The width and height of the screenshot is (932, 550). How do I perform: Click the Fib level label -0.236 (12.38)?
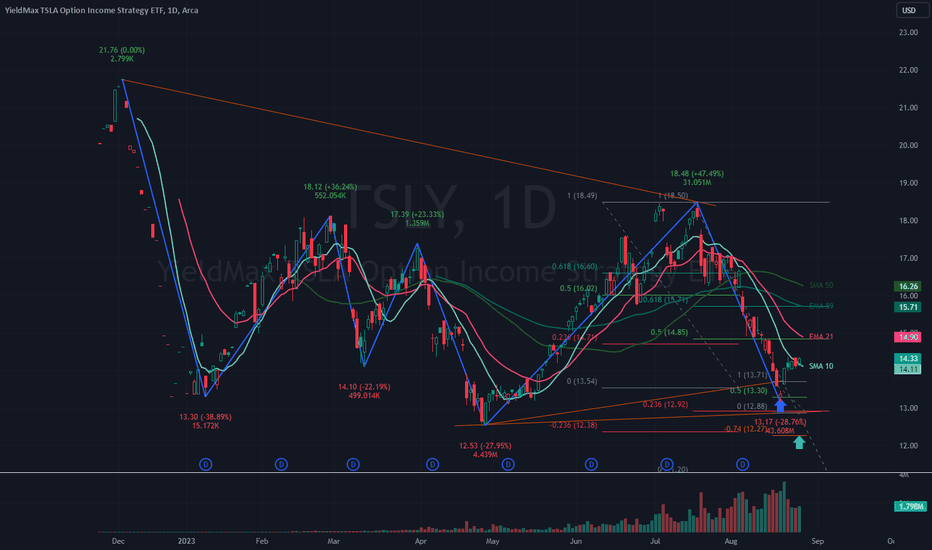573,425
